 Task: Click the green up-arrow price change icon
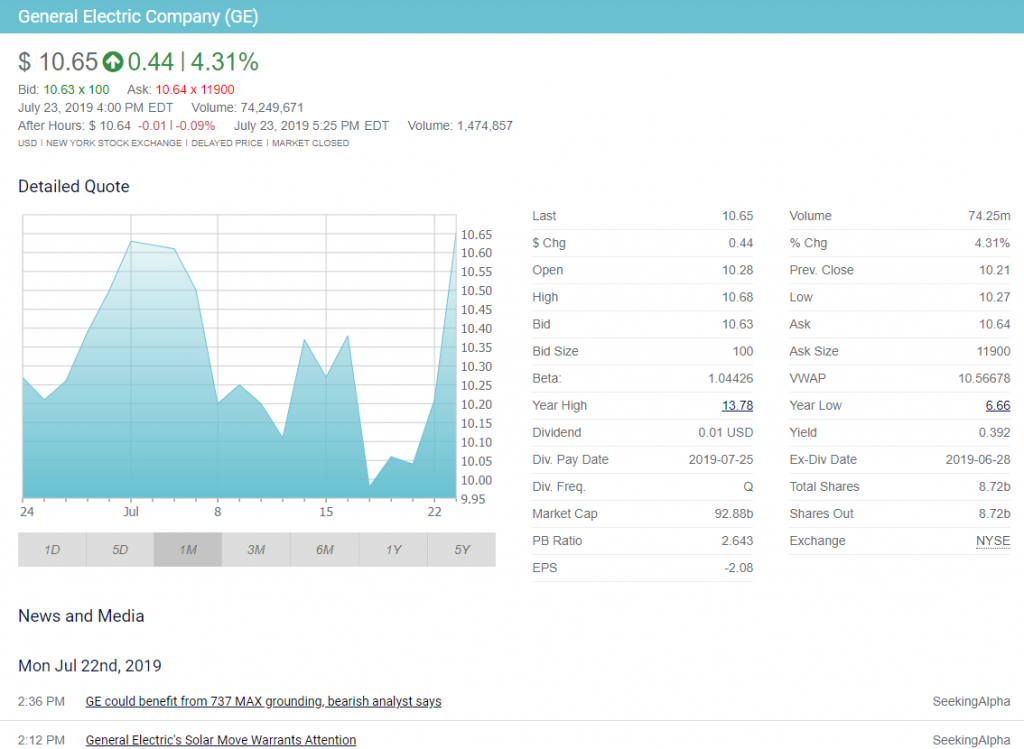113,62
